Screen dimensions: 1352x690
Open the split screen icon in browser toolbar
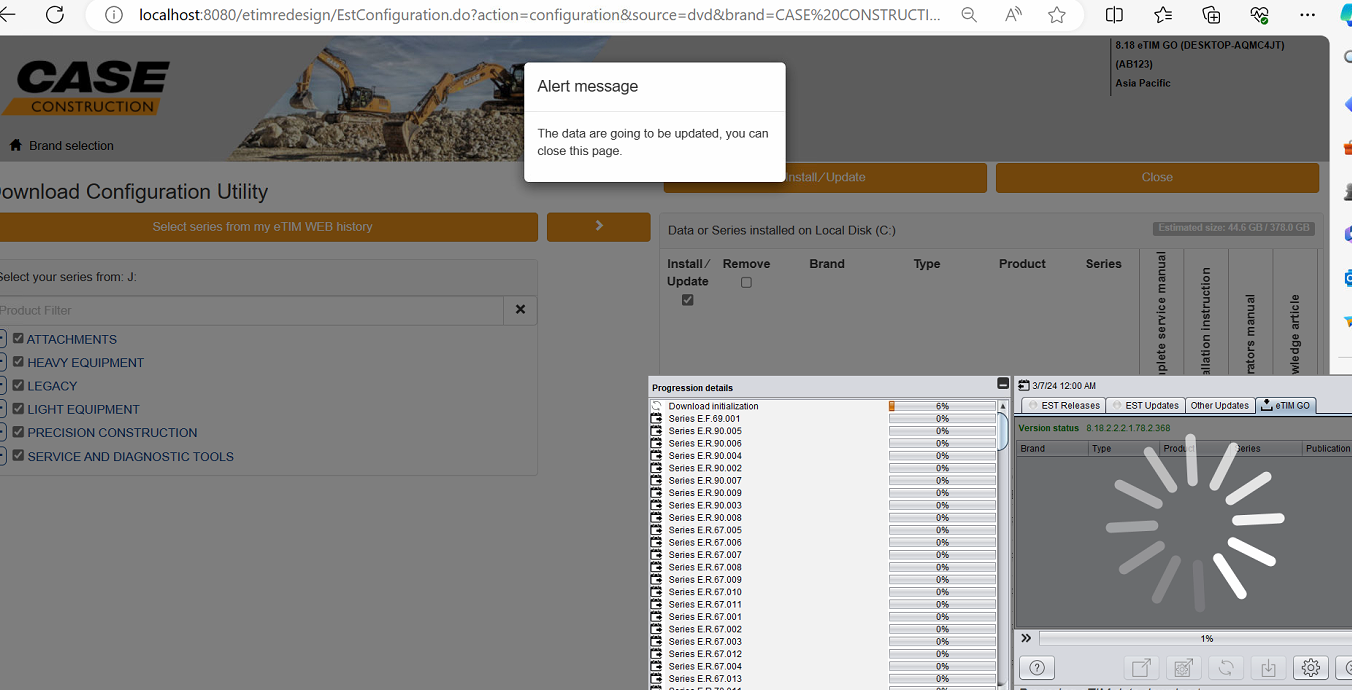tap(1114, 15)
